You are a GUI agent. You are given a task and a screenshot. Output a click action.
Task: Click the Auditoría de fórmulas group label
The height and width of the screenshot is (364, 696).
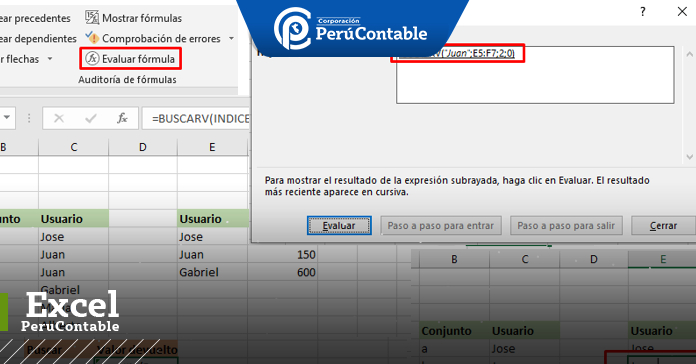tap(127, 80)
